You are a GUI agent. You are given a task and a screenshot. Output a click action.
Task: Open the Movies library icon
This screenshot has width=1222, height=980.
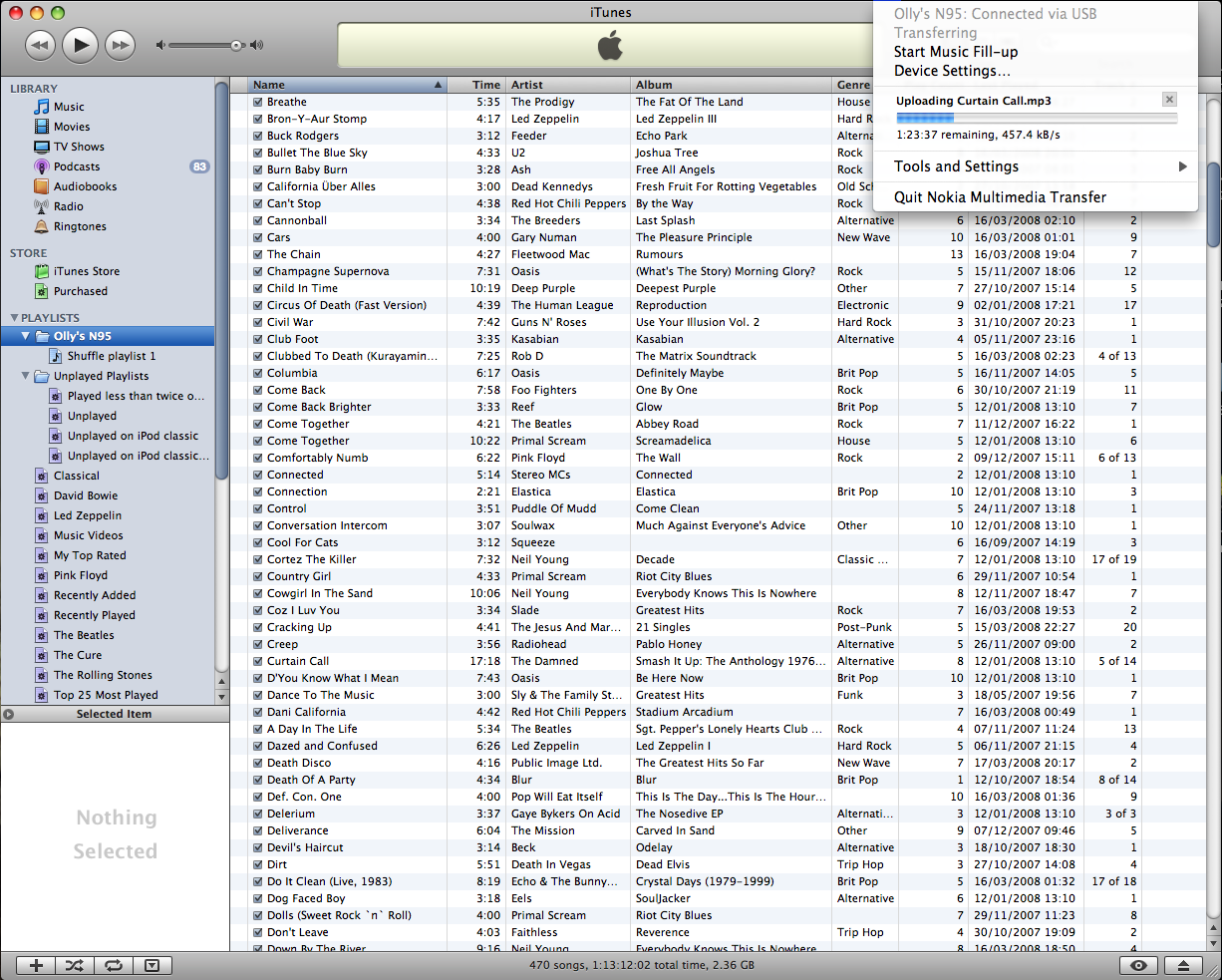[41, 127]
